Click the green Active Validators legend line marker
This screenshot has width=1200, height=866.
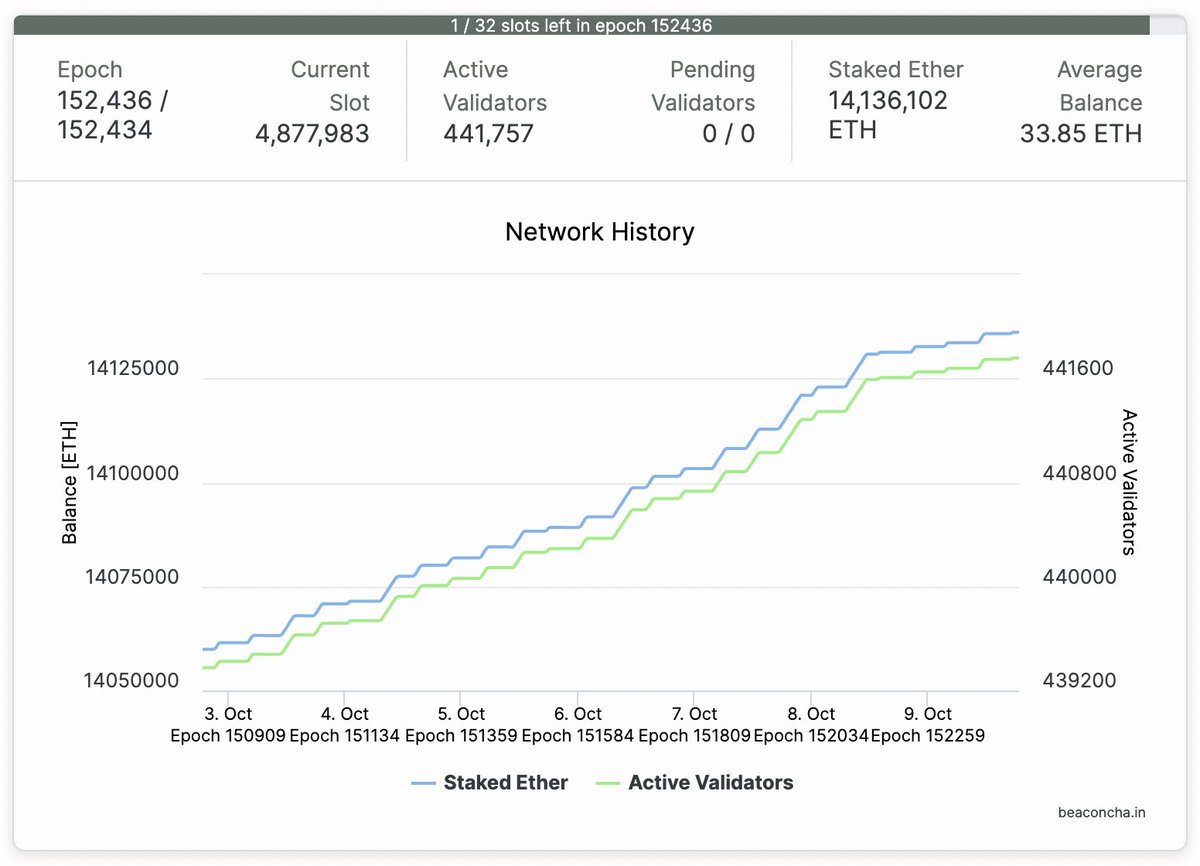click(607, 784)
